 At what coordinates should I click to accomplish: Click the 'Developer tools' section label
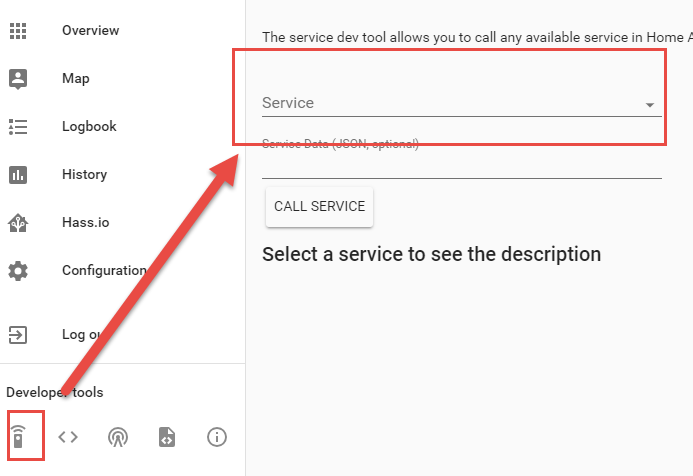coord(55,392)
